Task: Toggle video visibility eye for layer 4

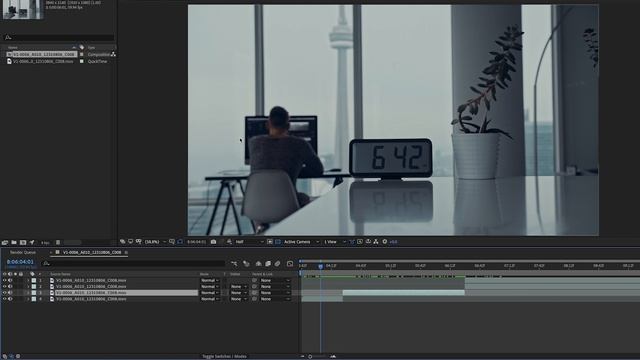Action: pos(4,299)
